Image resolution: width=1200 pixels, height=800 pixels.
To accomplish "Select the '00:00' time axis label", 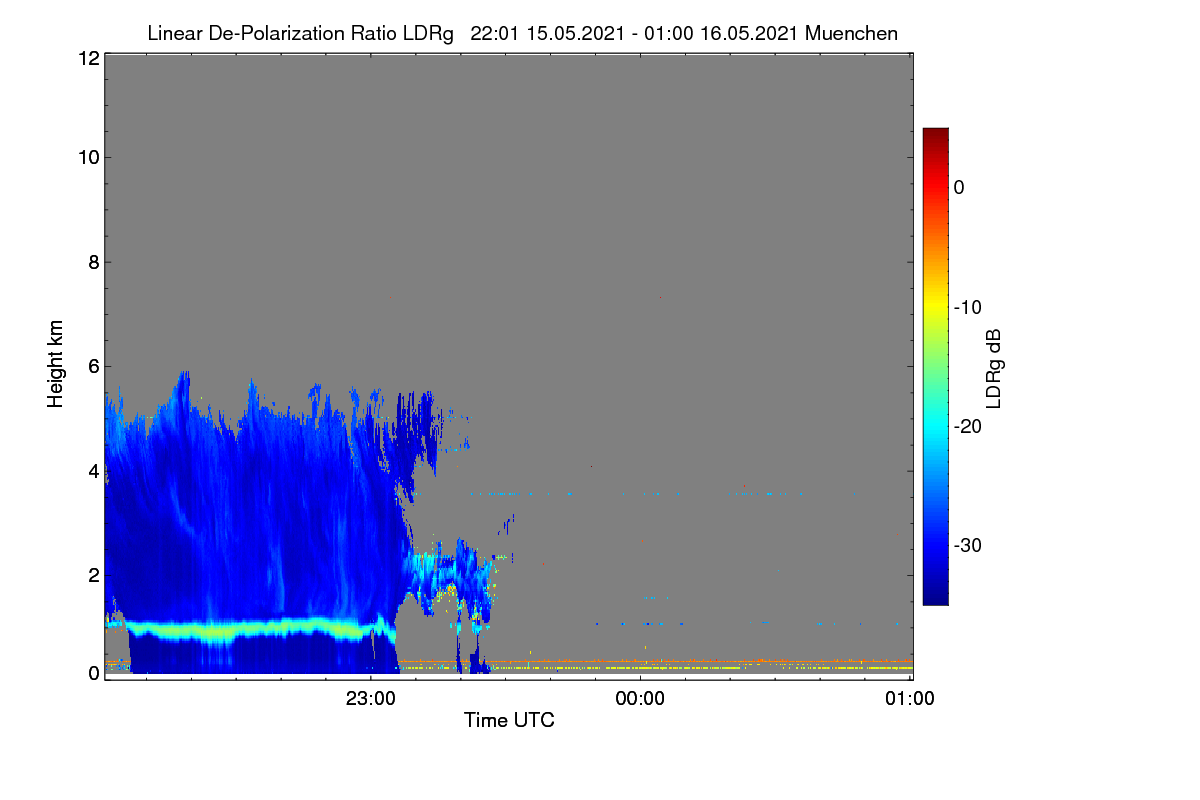I will (x=640, y=699).
